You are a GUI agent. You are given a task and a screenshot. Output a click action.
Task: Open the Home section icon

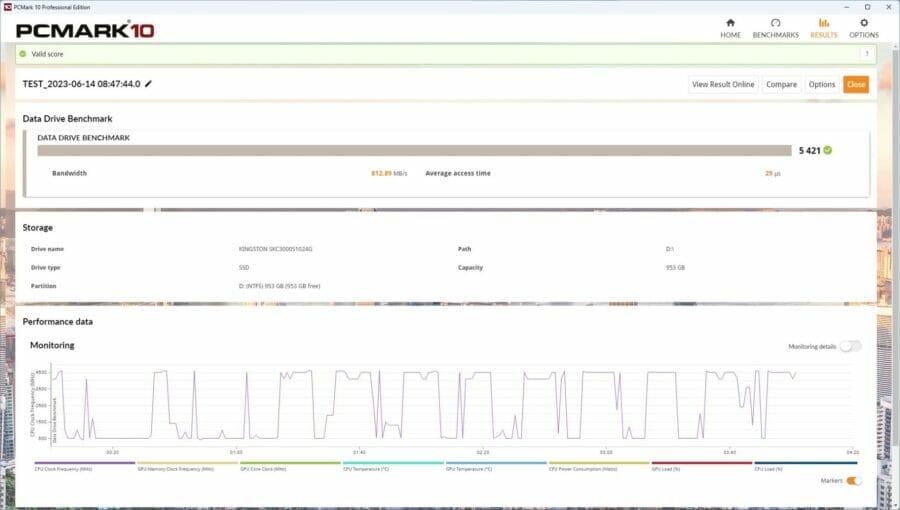(x=730, y=23)
